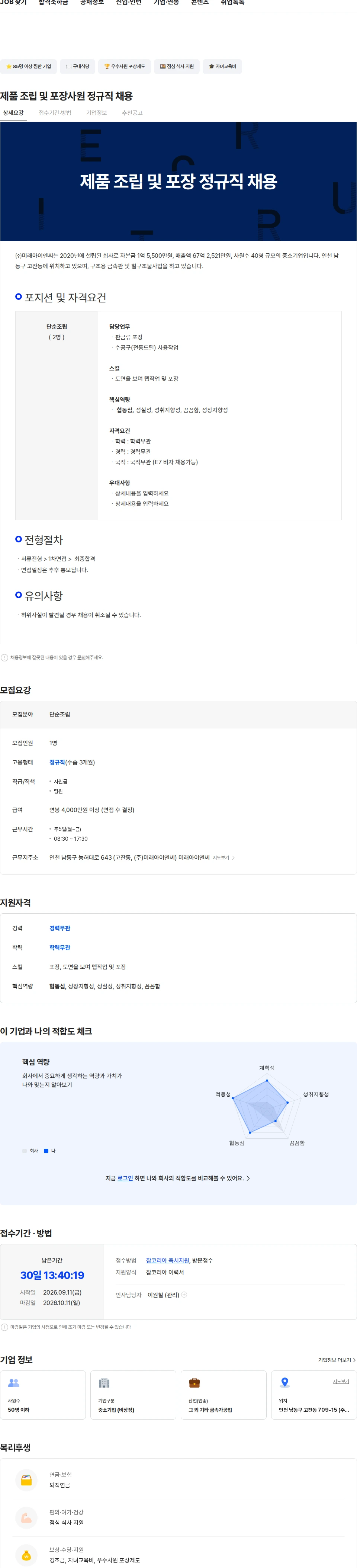Click the info icon beside 채용정보에 잘못된 내용

pos(4,657)
